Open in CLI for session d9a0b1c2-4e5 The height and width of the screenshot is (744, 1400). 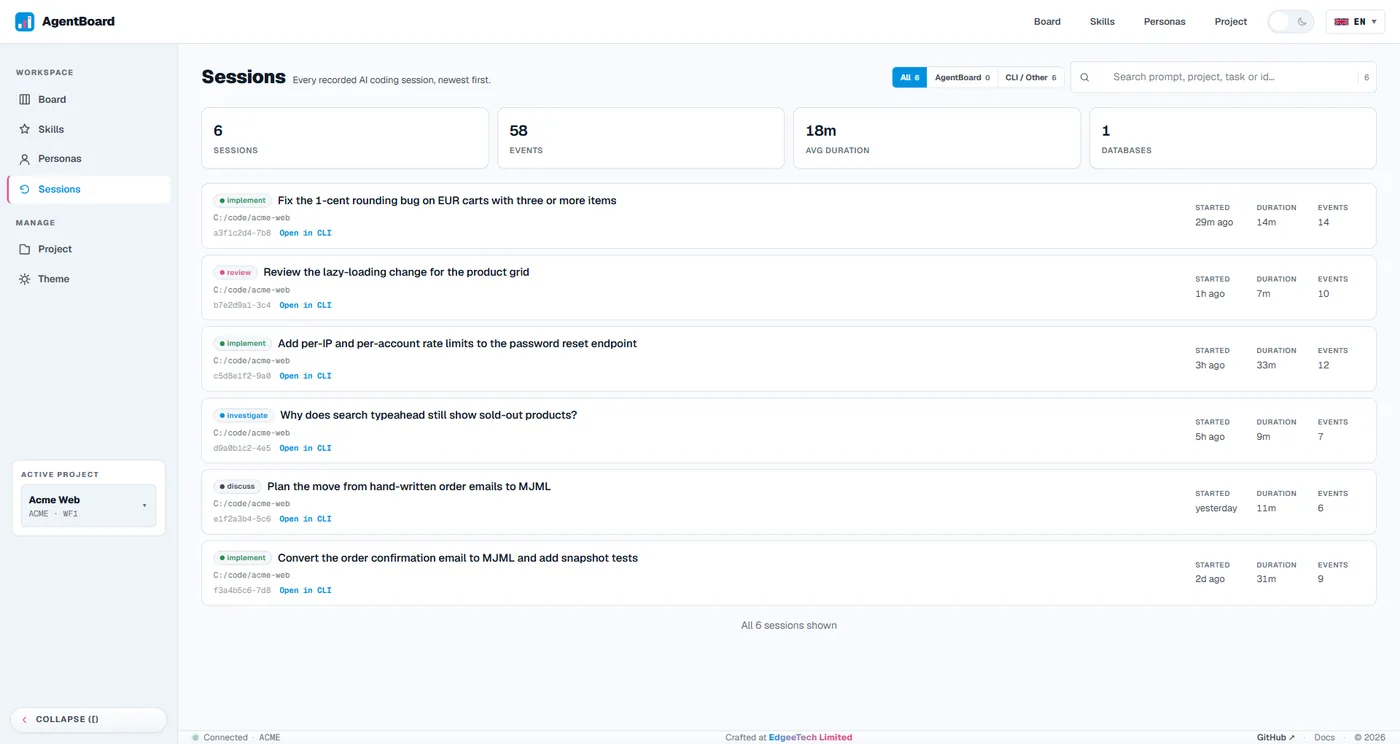(x=305, y=448)
